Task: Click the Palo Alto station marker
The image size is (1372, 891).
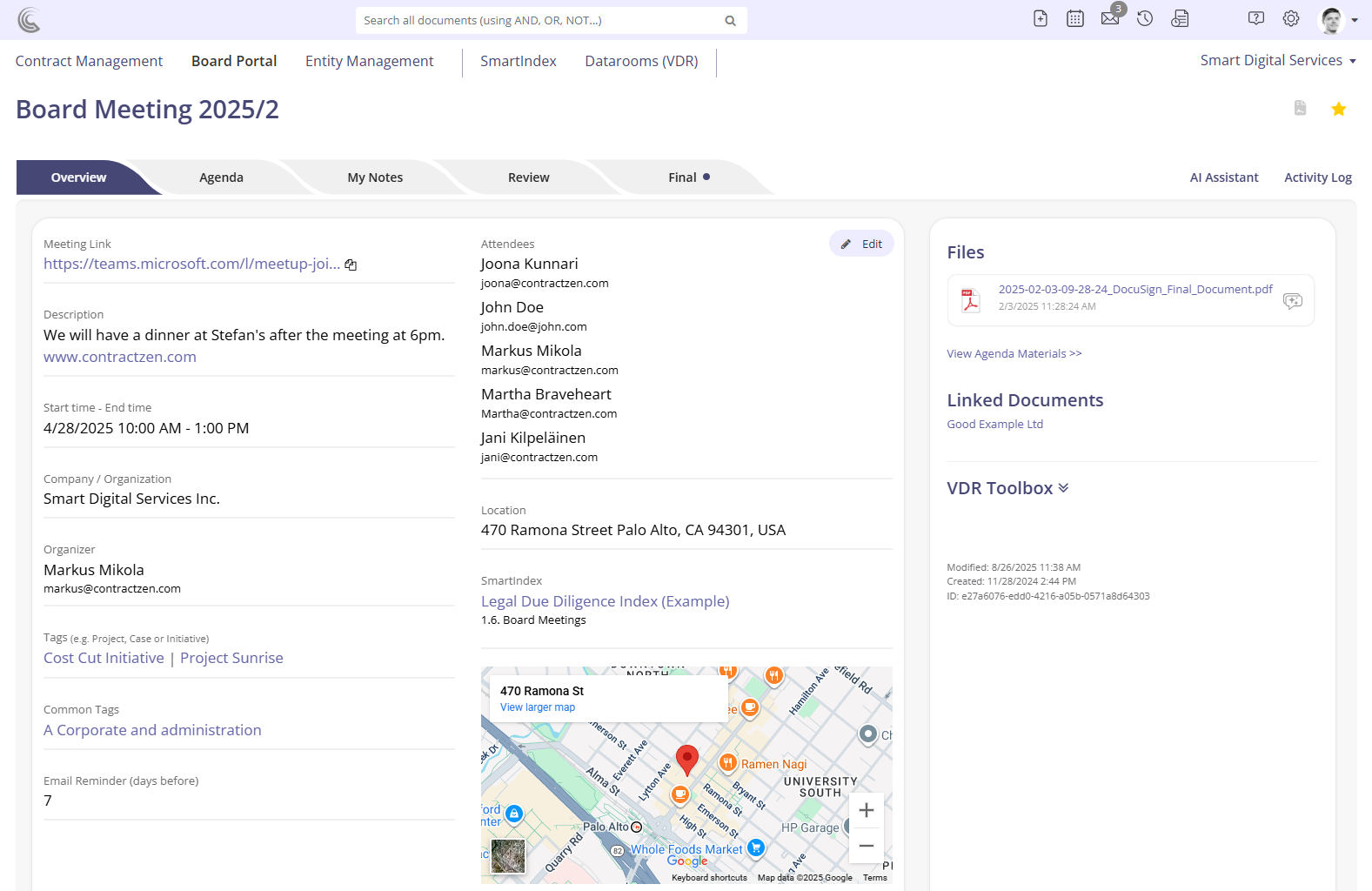Action: click(x=636, y=827)
